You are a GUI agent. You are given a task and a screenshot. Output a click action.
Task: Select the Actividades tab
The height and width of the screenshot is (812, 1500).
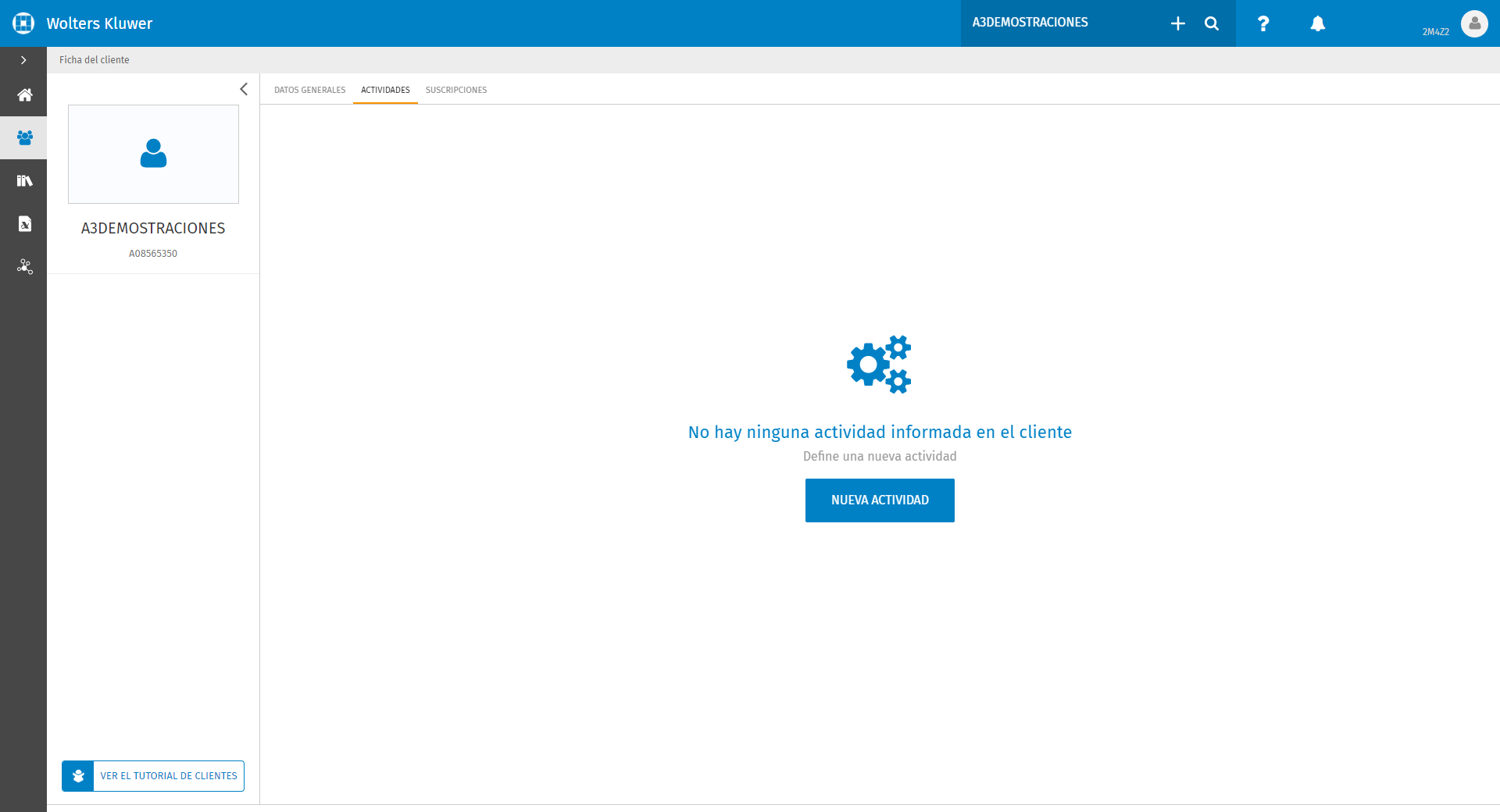pos(385,90)
